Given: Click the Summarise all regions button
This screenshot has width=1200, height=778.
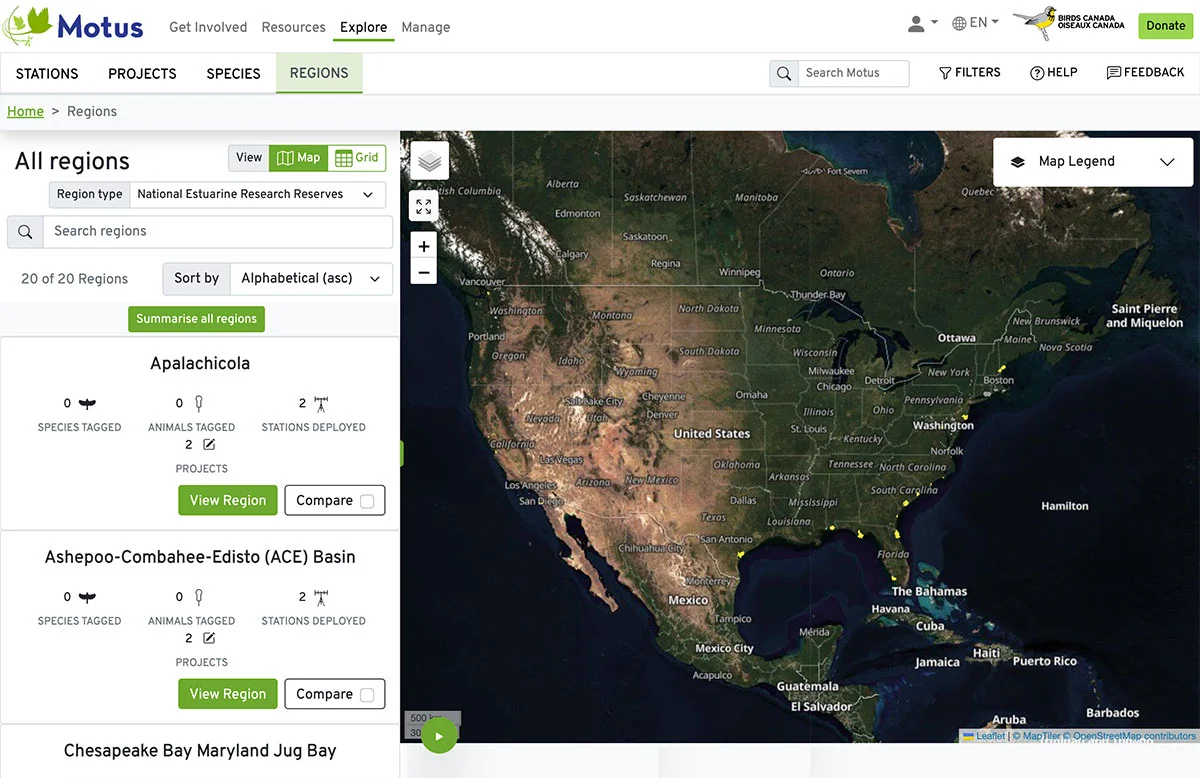Looking at the screenshot, I should (x=196, y=319).
